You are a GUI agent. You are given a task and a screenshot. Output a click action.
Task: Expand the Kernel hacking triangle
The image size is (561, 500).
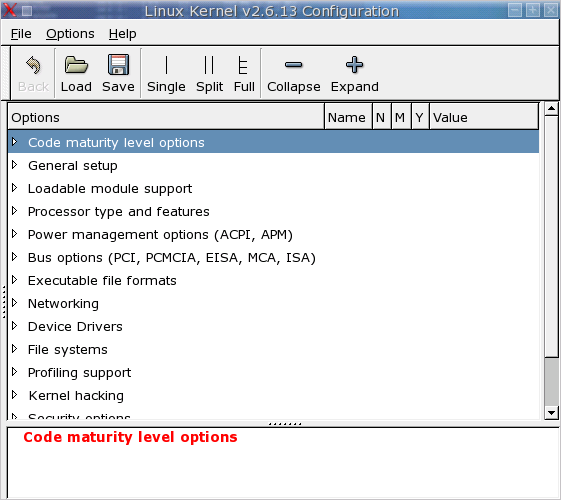15,395
